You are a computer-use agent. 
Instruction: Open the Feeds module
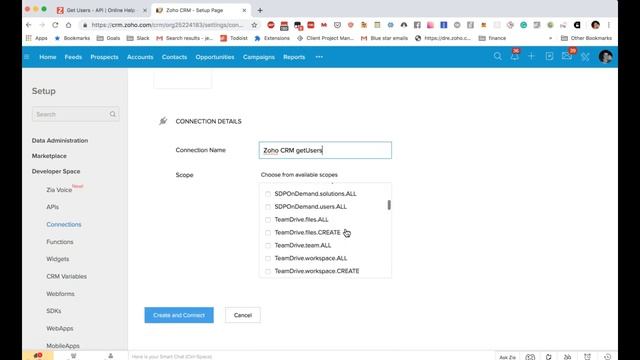point(73,57)
